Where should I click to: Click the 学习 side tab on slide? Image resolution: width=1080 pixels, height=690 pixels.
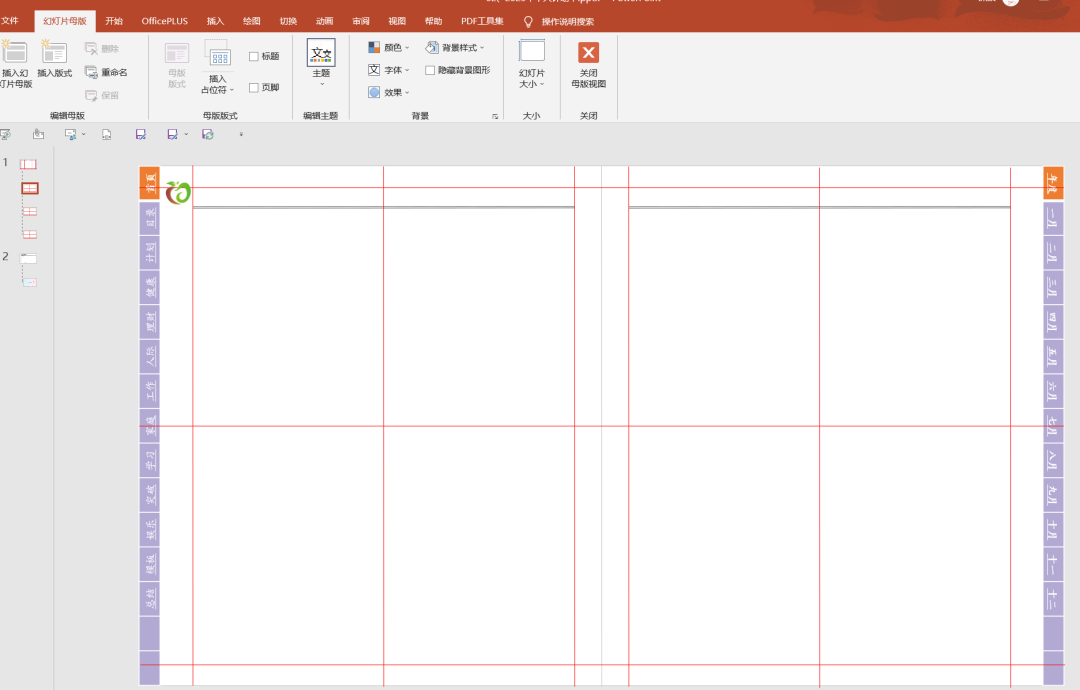[x=149, y=460]
